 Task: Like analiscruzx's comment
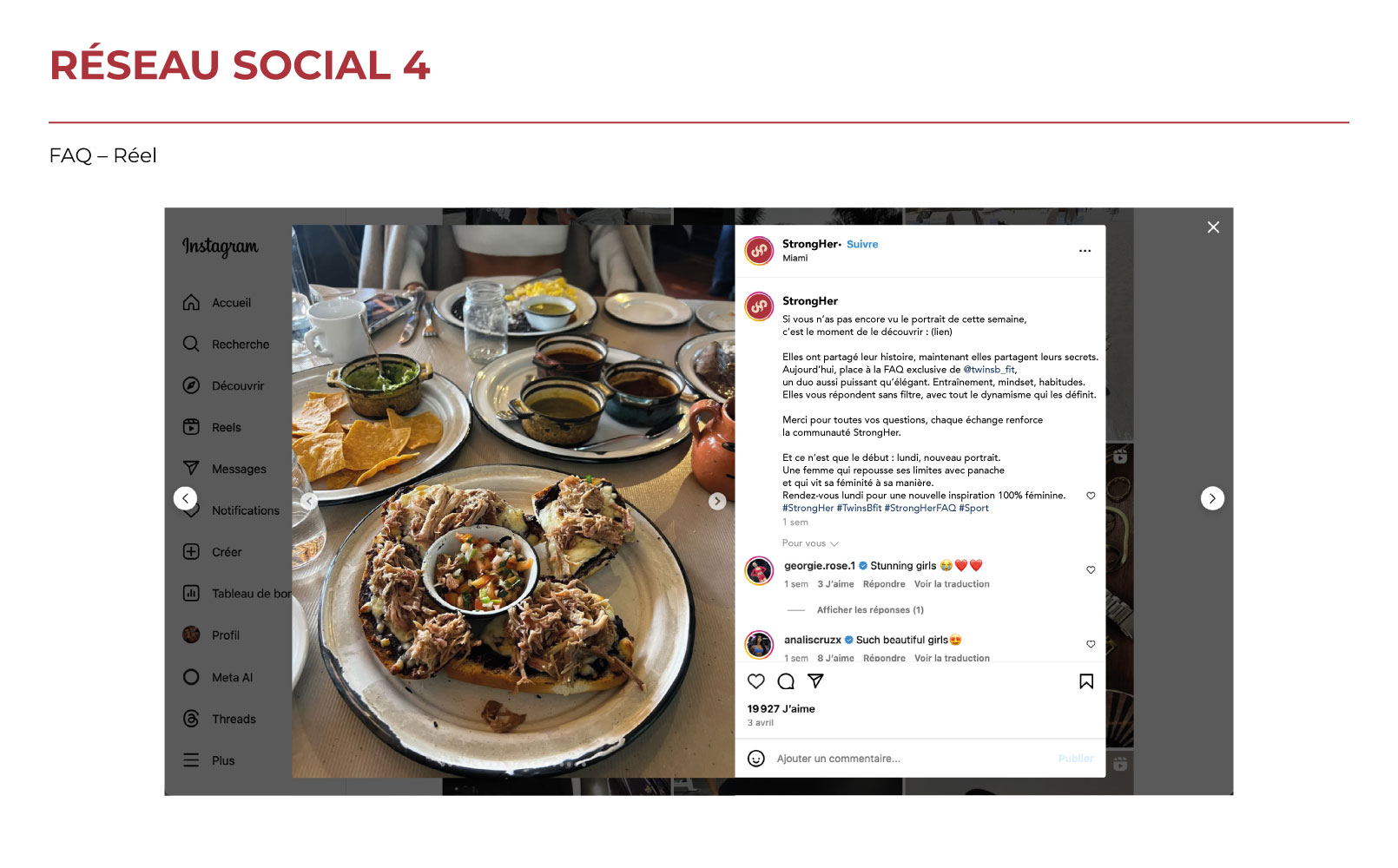click(1091, 644)
